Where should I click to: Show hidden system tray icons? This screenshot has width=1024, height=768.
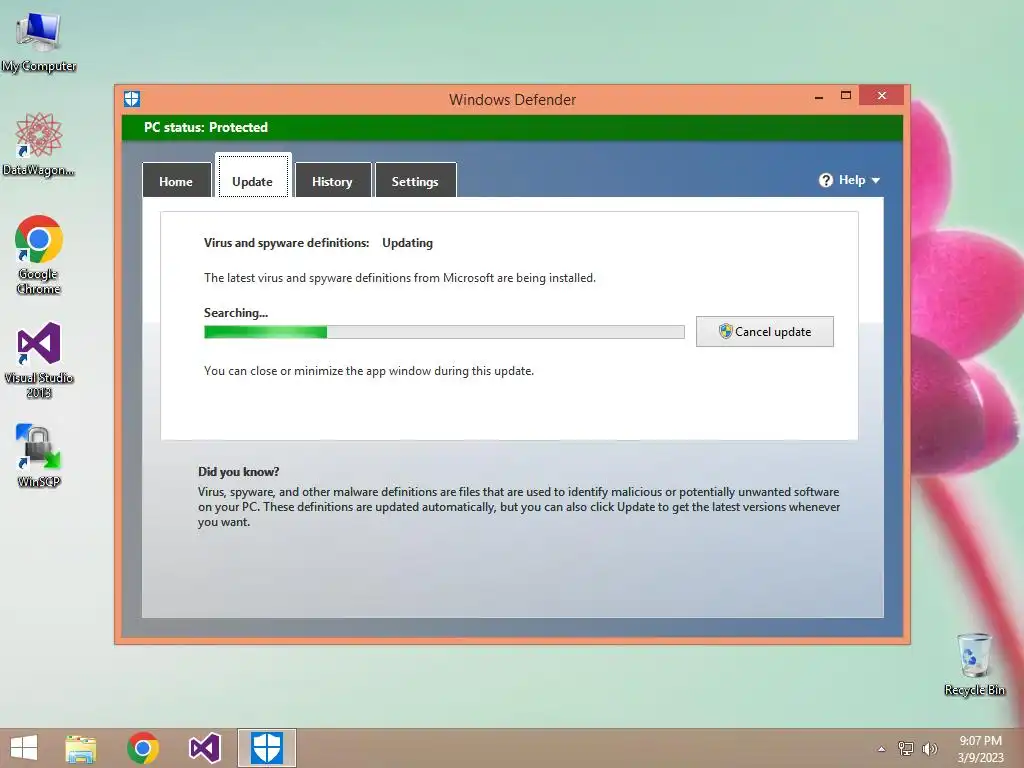pos(882,749)
